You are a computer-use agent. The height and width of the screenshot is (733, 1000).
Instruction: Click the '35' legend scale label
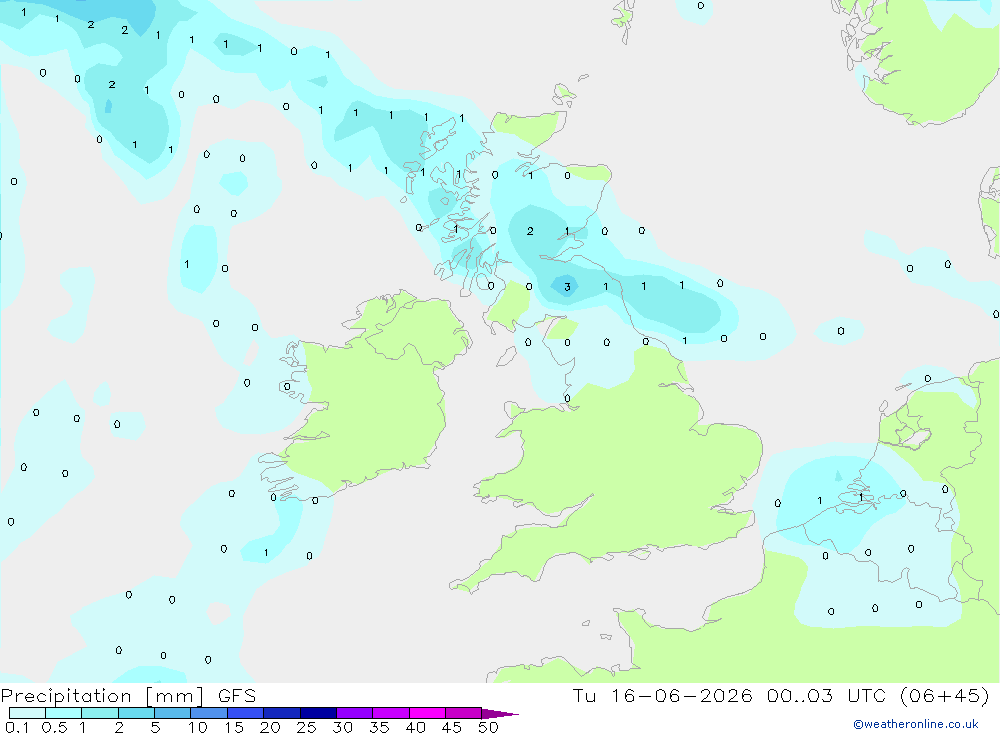tap(379, 727)
